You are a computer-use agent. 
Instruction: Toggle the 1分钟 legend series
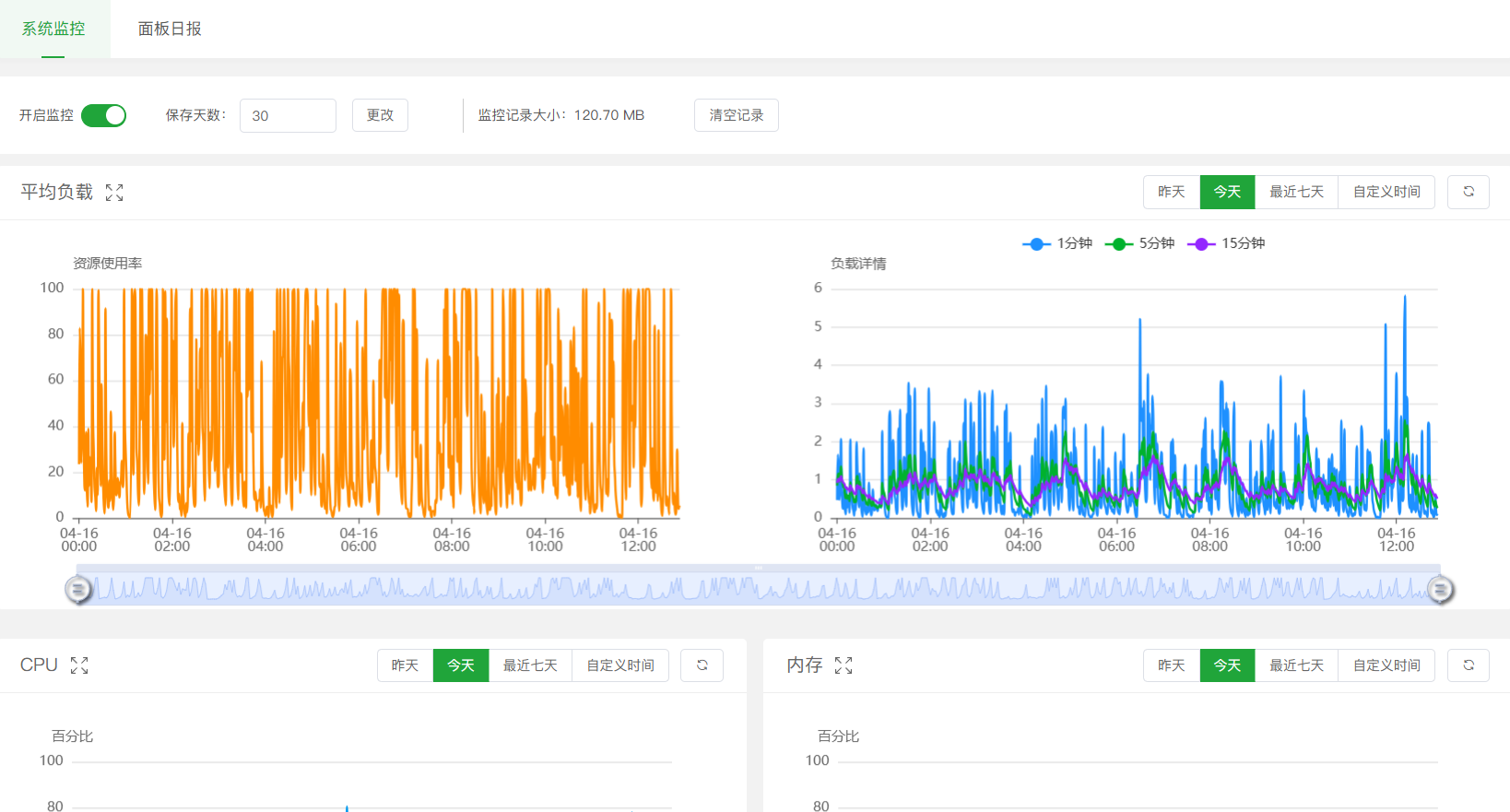click(x=1057, y=243)
